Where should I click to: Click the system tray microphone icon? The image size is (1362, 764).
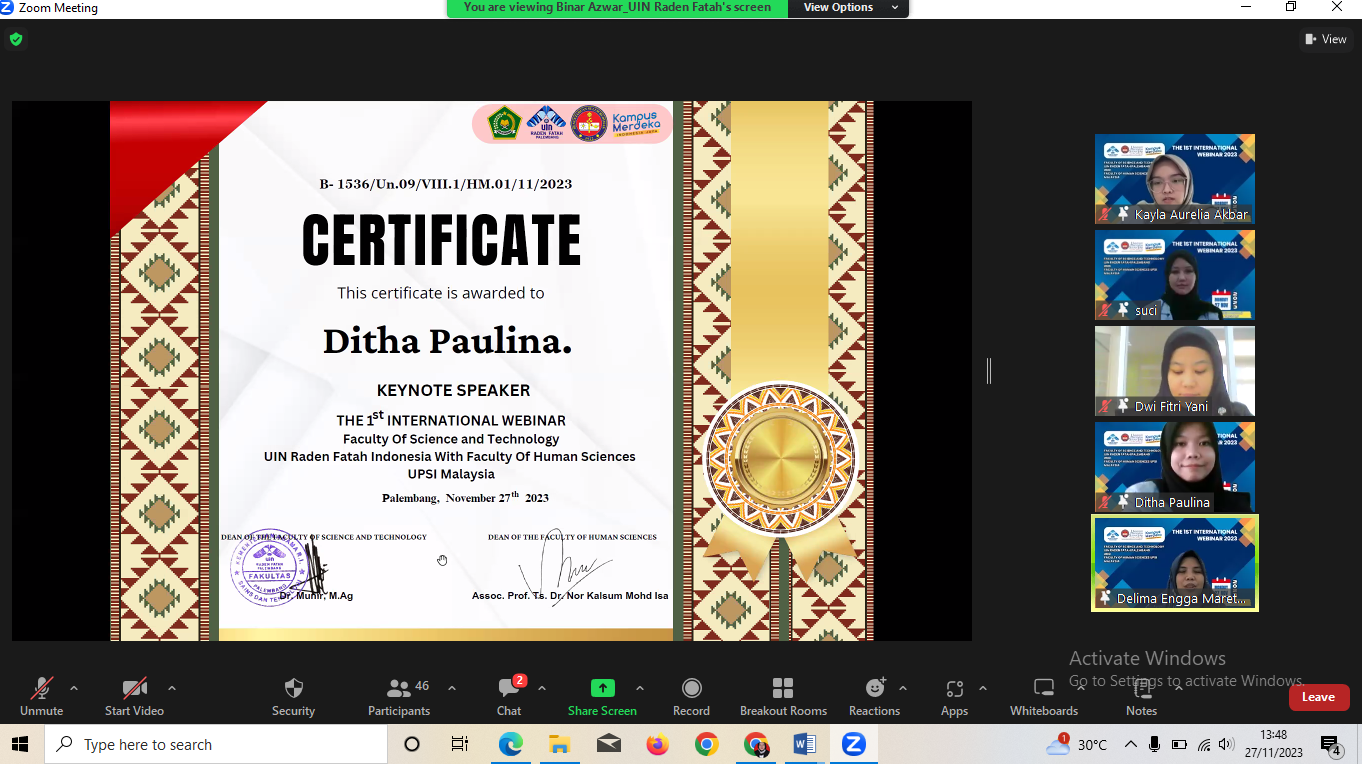pyautogui.click(x=1155, y=744)
